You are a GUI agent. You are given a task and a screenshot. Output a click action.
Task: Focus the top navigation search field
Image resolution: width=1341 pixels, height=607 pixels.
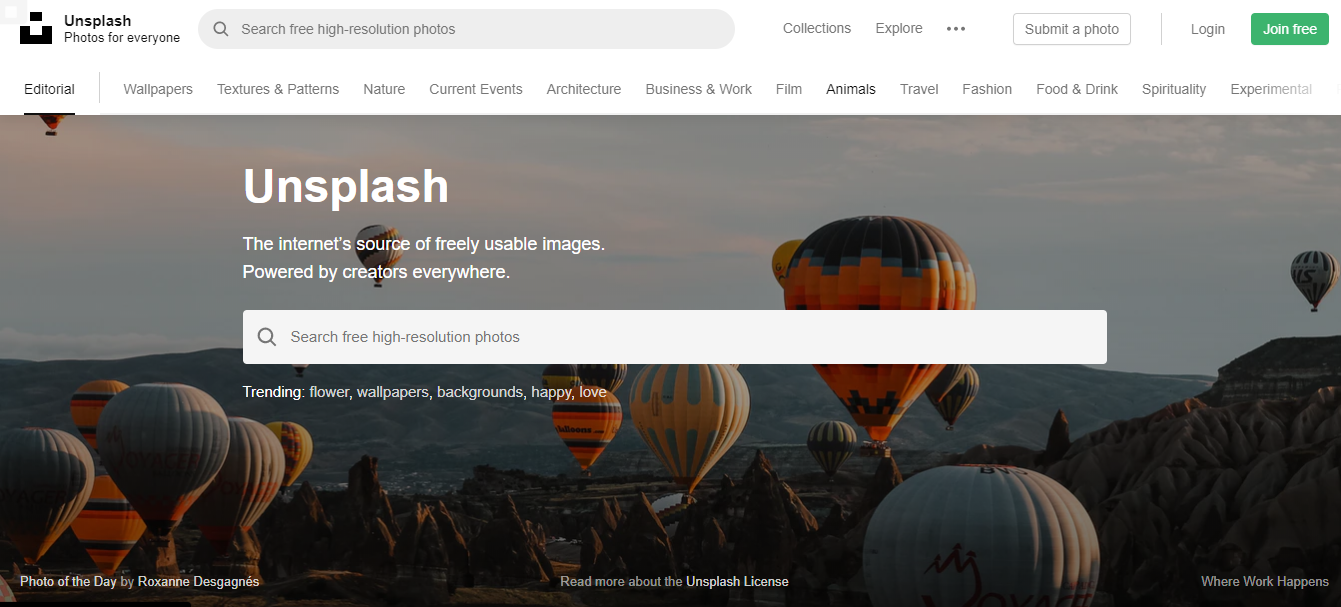pos(466,29)
